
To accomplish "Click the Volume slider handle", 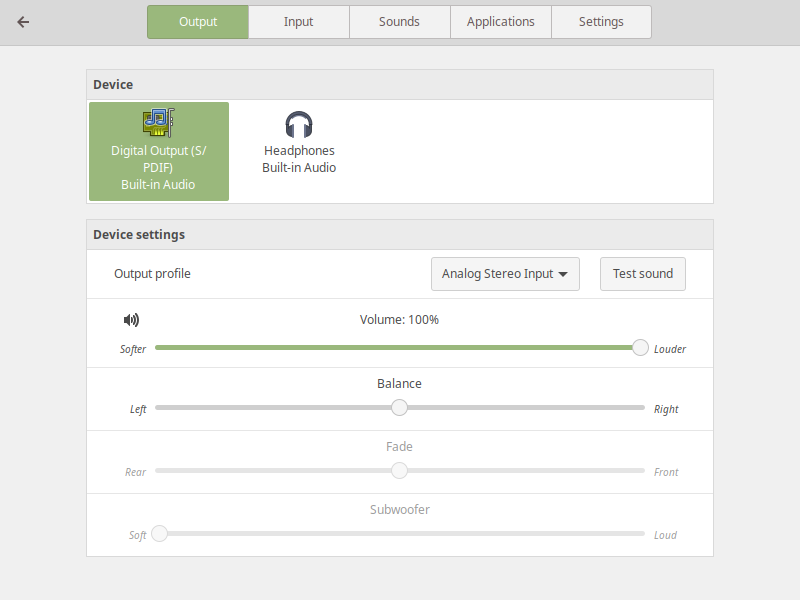I will pos(640,347).
